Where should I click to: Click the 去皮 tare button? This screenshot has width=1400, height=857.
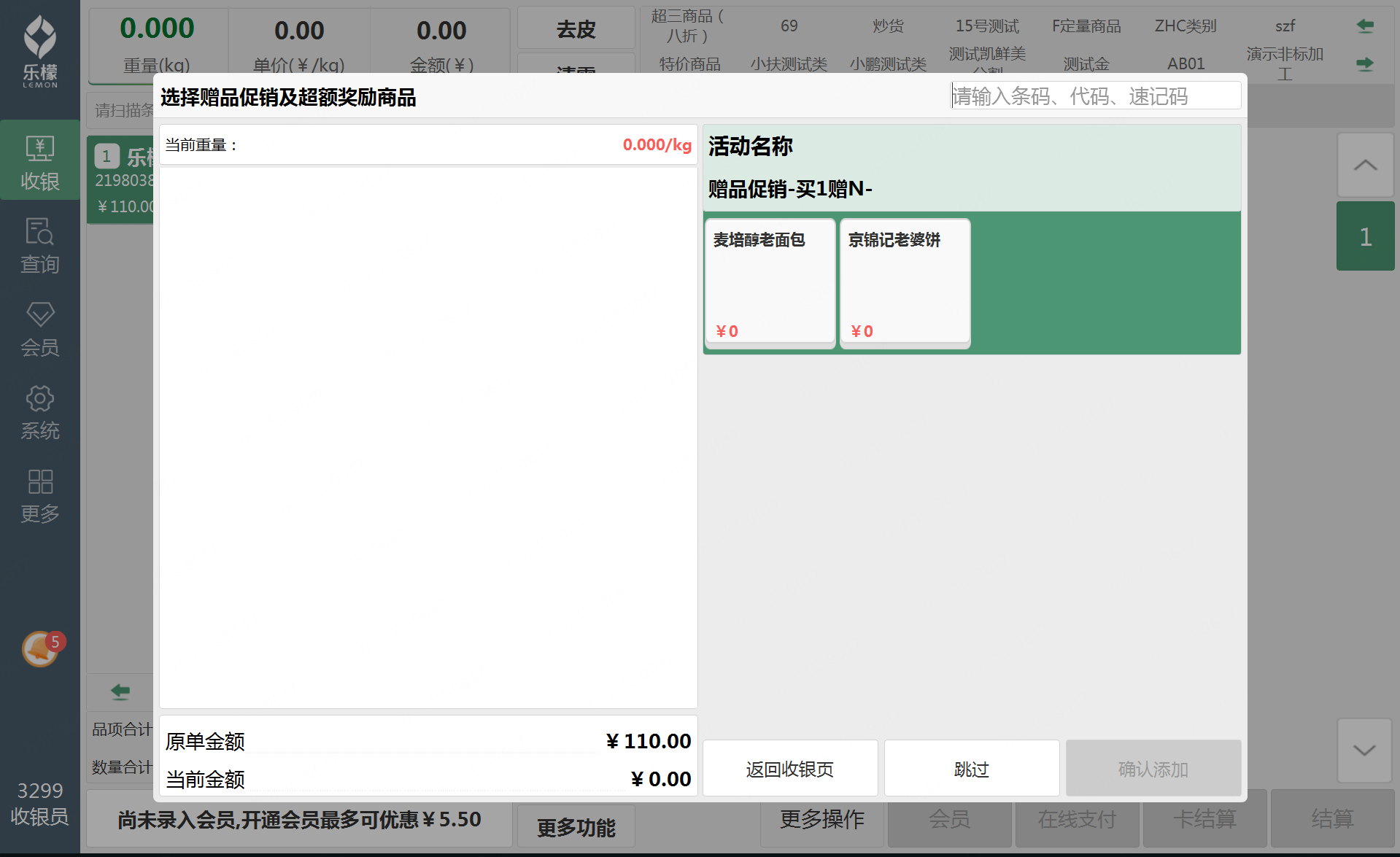pos(576,29)
